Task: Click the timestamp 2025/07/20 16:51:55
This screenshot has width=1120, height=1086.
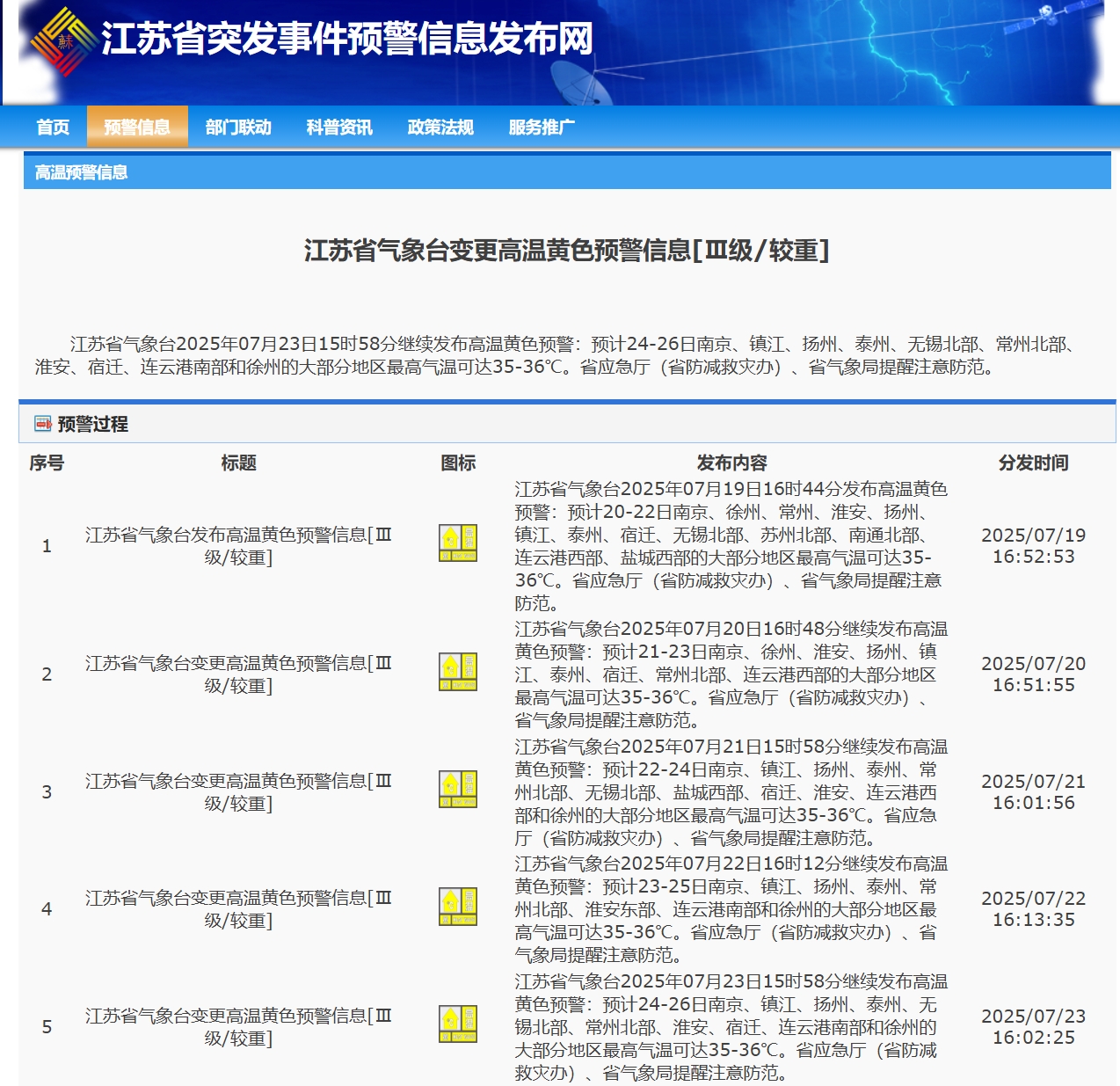Action: click(1034, 674)
